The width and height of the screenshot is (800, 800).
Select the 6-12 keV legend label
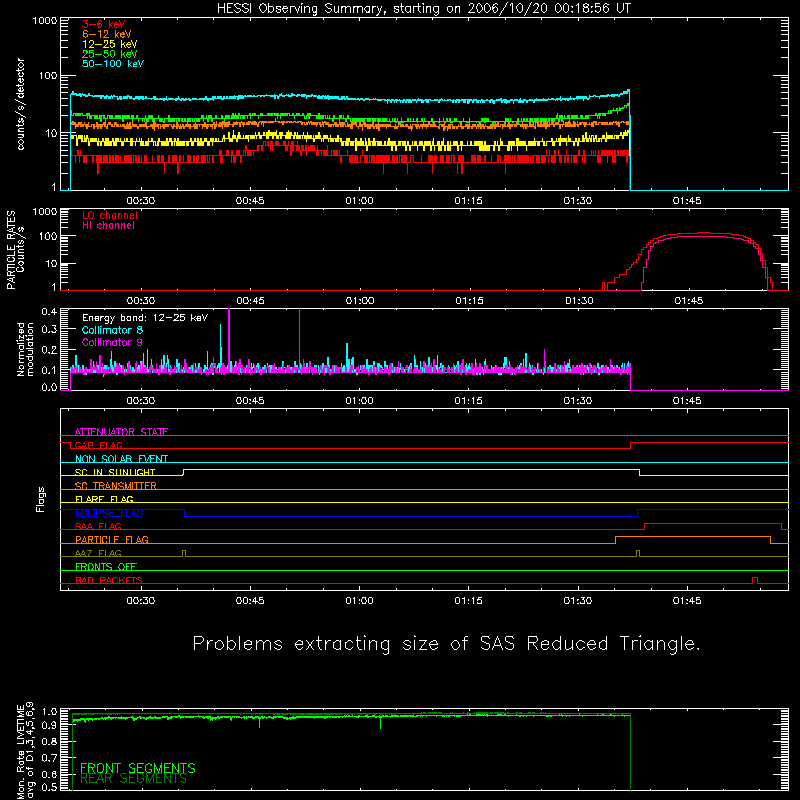click(x=107, y=34)
